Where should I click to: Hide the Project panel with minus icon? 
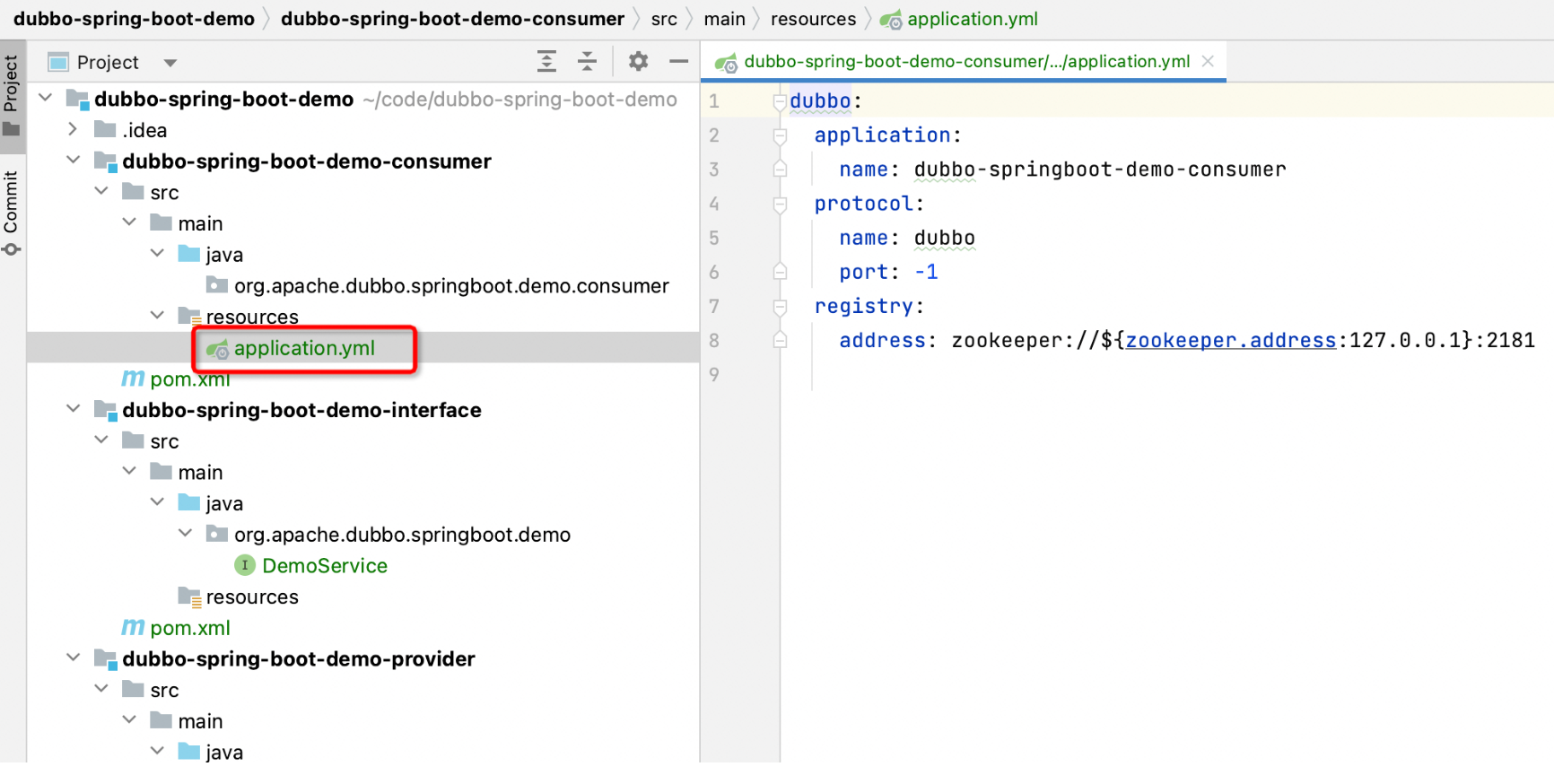coord(678,61)
